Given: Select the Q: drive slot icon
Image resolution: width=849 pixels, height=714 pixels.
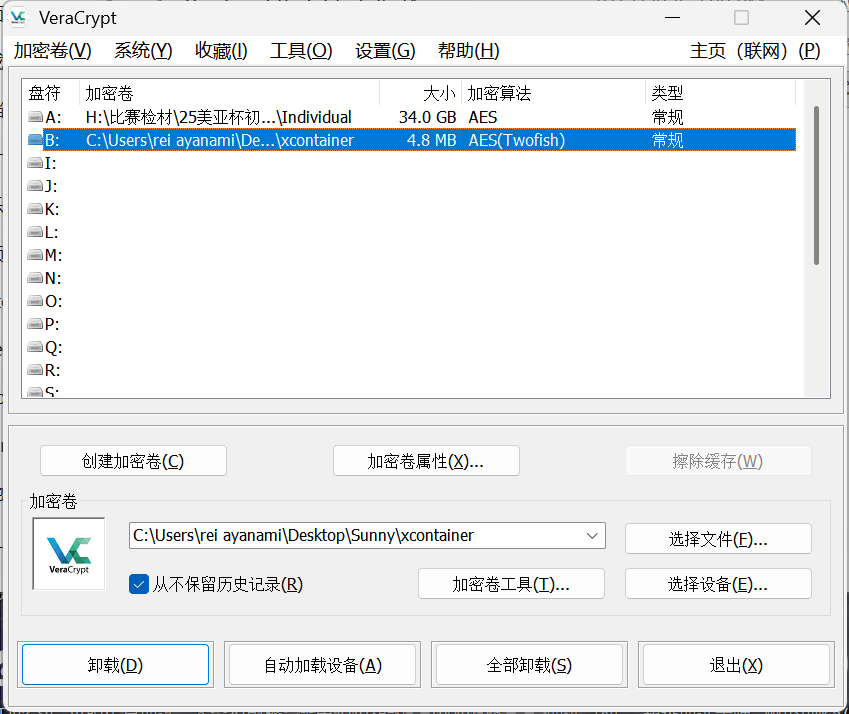Looking at the screenshot, I should pos(35,347).
